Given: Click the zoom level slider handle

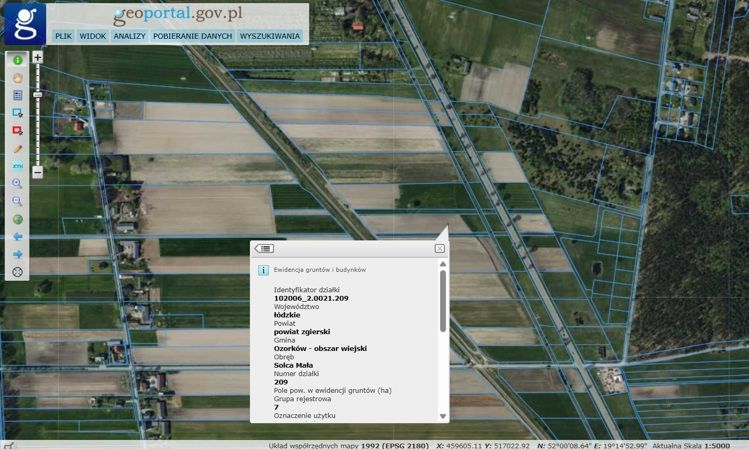Looking at the screenshot, I should coord(38,95).
